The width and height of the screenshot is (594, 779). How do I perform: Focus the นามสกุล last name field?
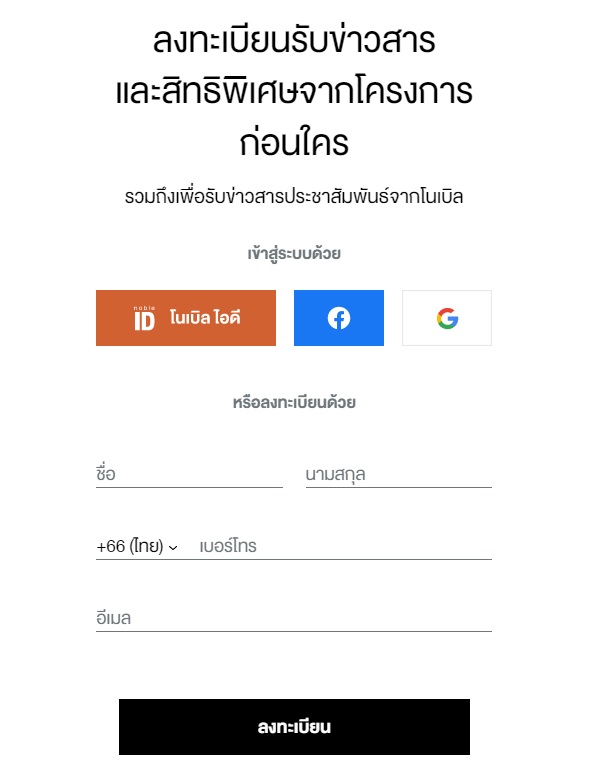[399, 474]
